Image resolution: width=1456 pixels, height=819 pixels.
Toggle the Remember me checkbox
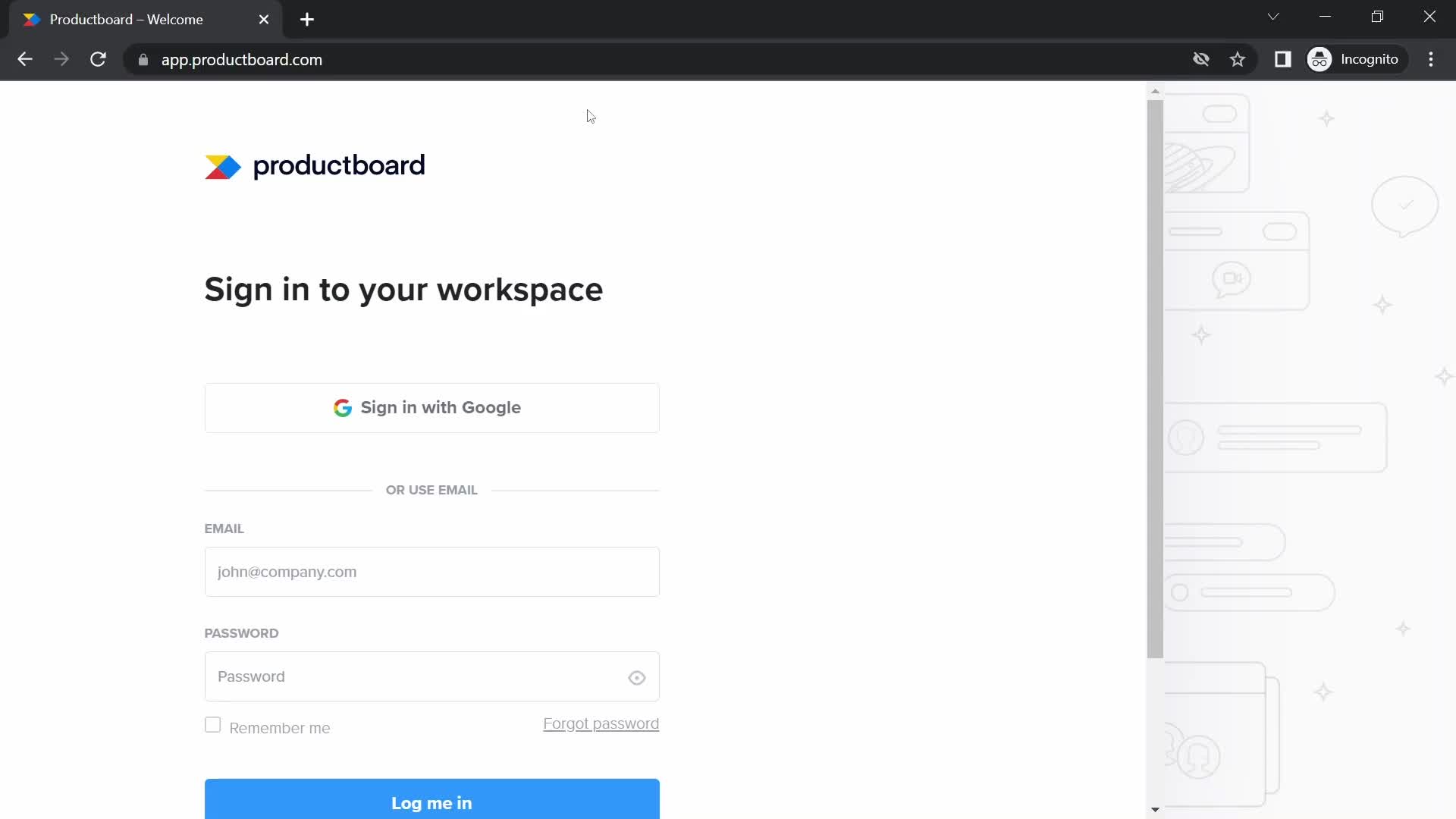tap(212, 726)
